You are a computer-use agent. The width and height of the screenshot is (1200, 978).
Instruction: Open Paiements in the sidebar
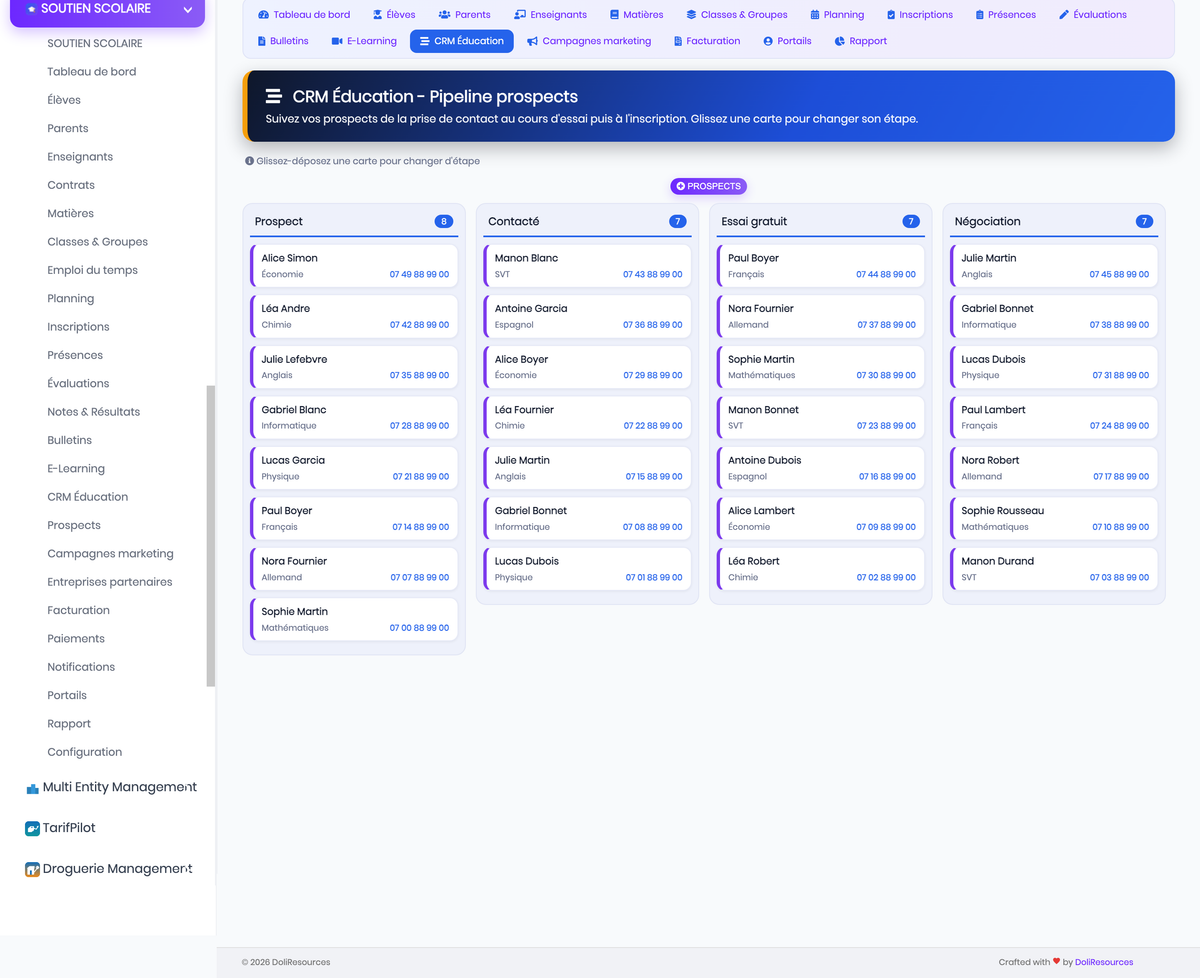76,639
